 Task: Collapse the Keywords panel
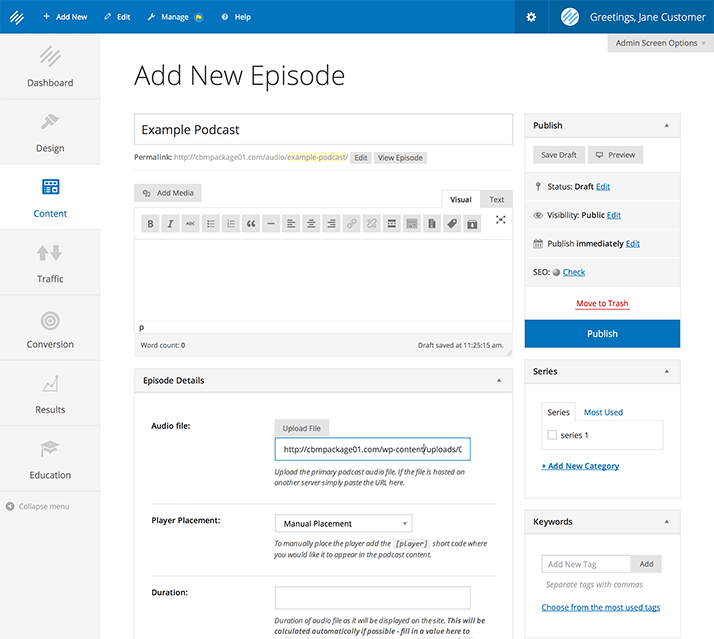point(667,521)
